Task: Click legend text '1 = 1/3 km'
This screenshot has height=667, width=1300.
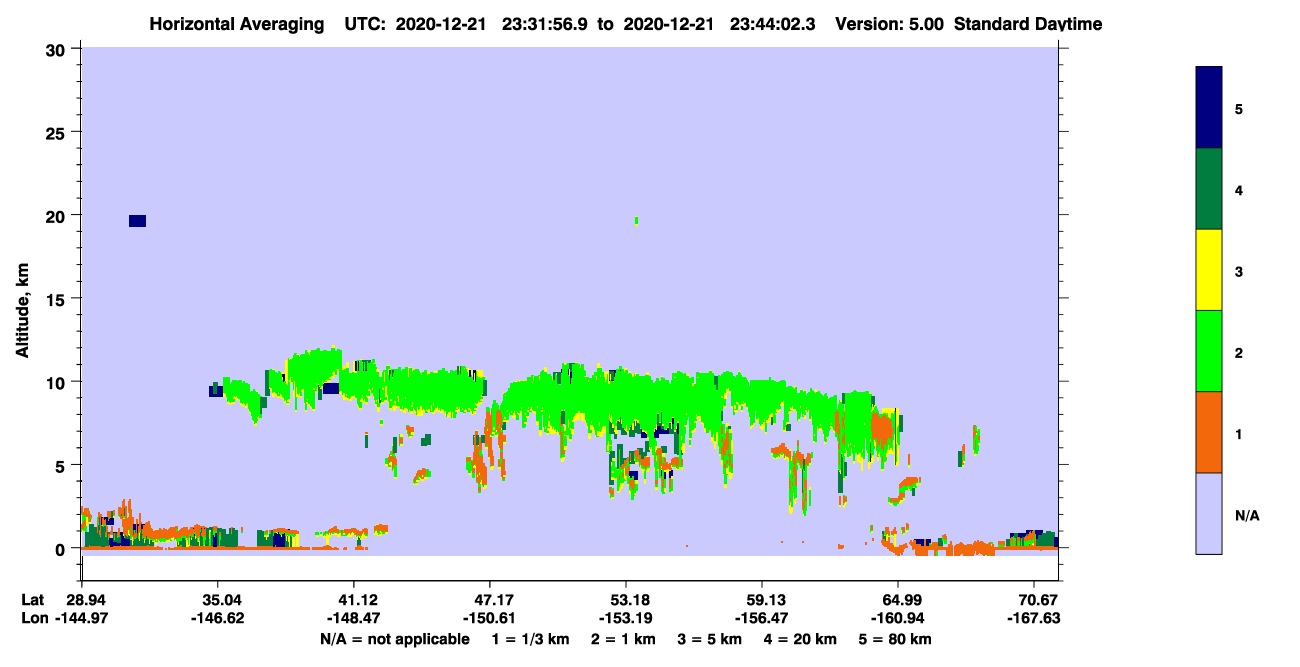Action: [x=529, y=639]
